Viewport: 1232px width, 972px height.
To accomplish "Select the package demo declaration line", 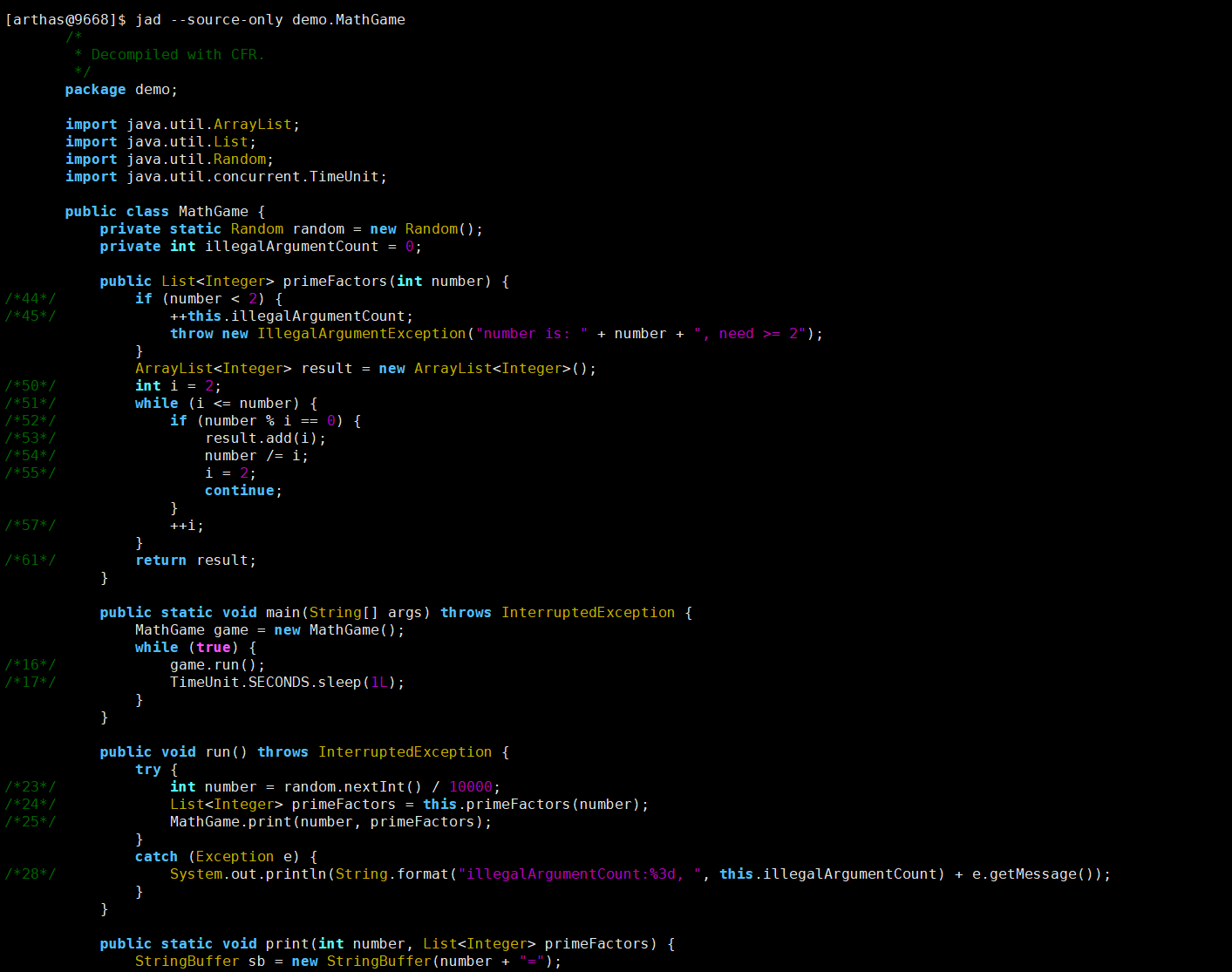I will [120, 89].
